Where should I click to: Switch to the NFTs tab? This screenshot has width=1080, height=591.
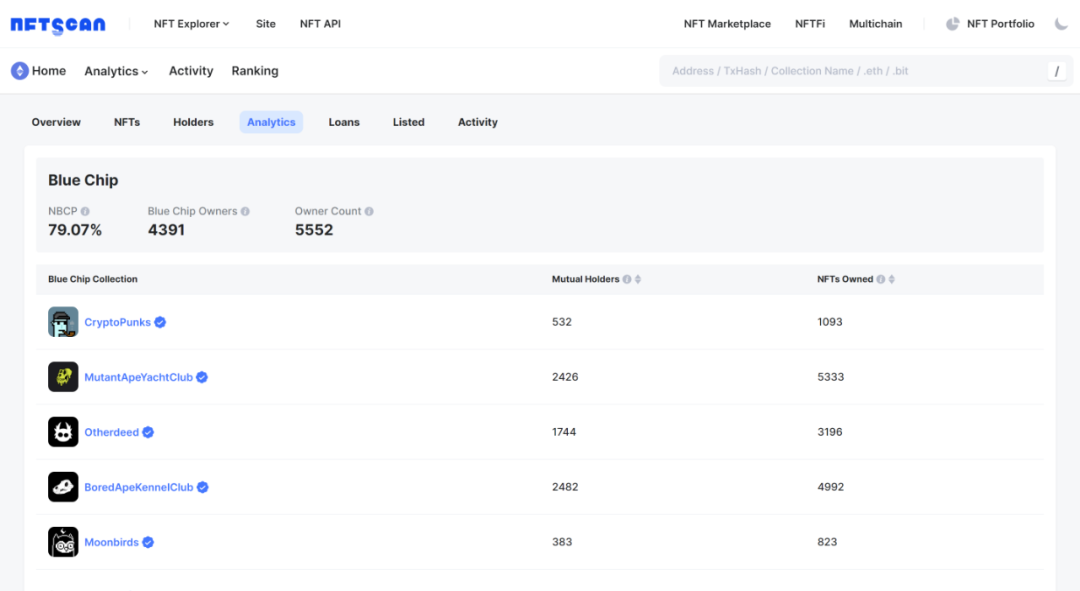click(127, 122)
